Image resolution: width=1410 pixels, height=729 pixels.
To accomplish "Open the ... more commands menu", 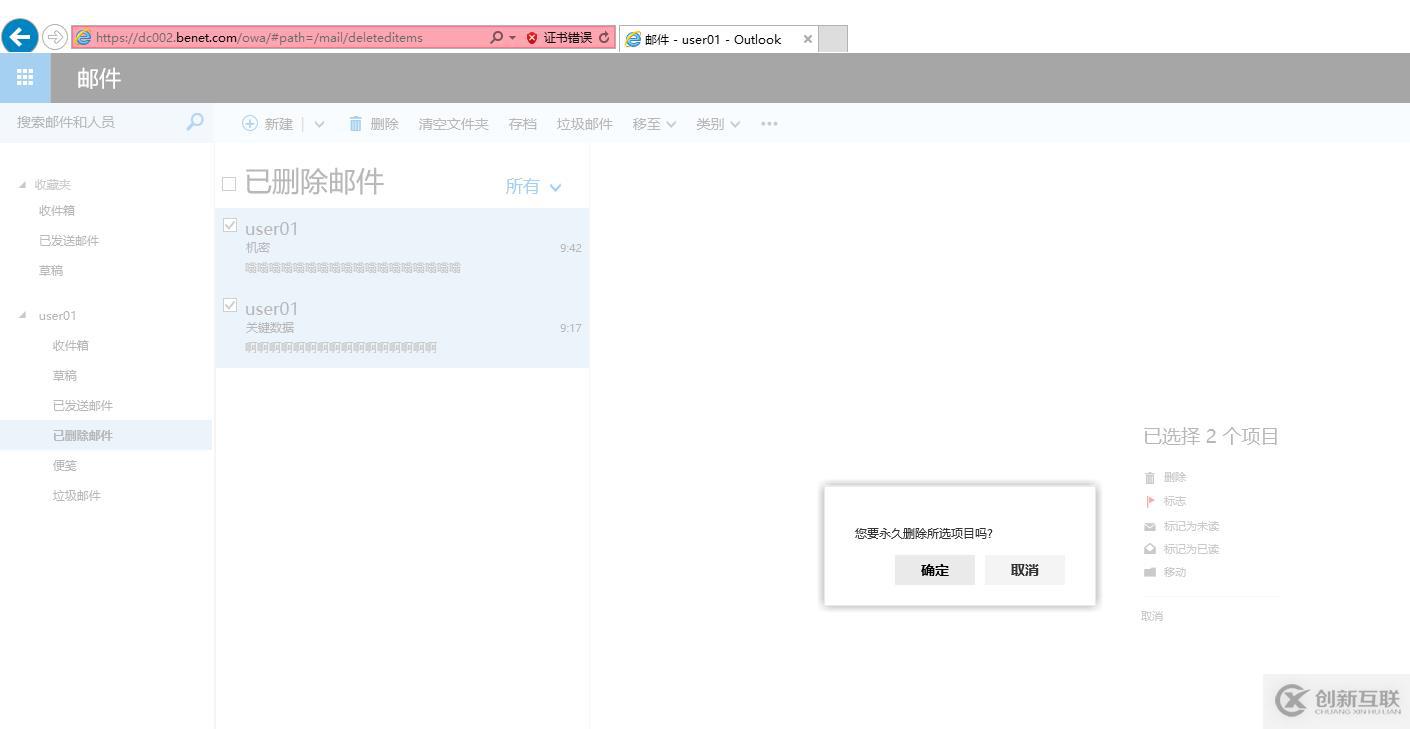I will tap(768, 123).
